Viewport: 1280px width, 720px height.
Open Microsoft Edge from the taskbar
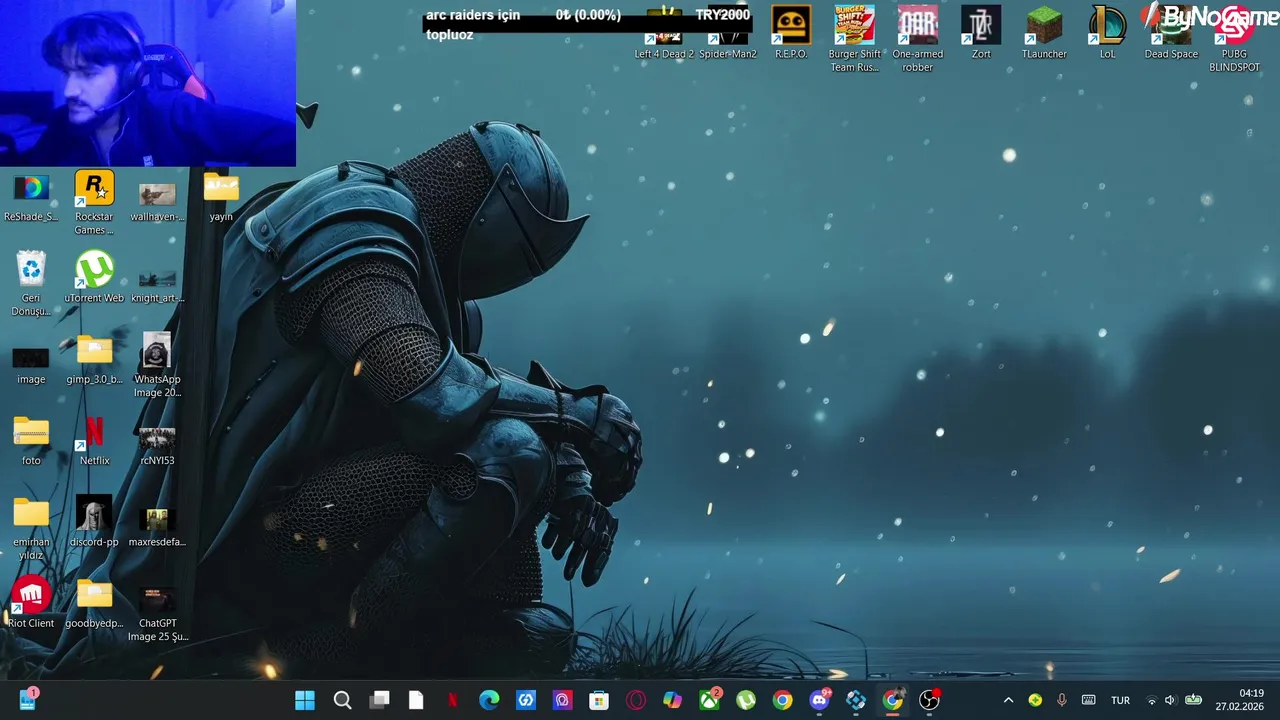(489, 700)
